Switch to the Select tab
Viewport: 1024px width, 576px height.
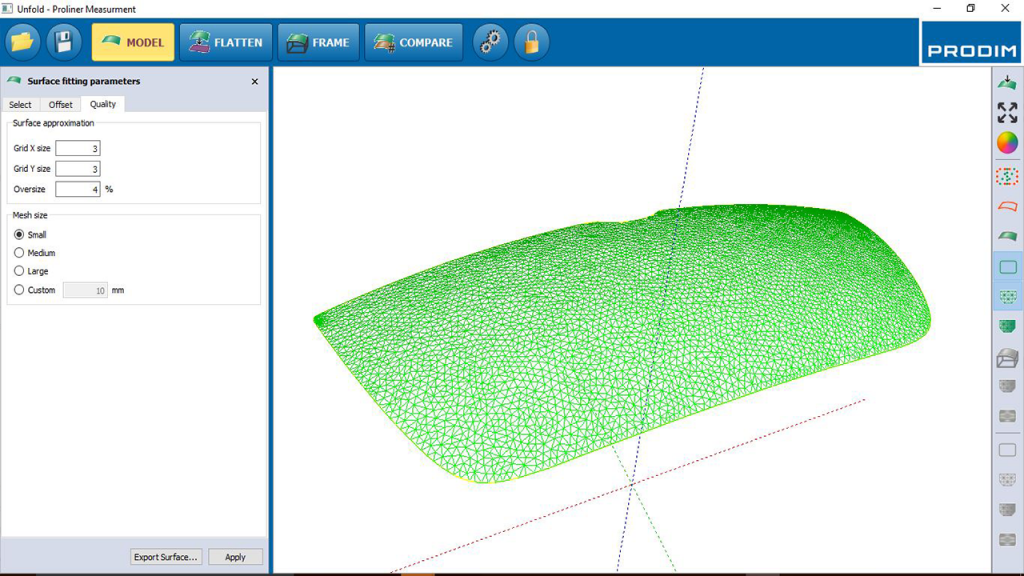pos(20,104)
